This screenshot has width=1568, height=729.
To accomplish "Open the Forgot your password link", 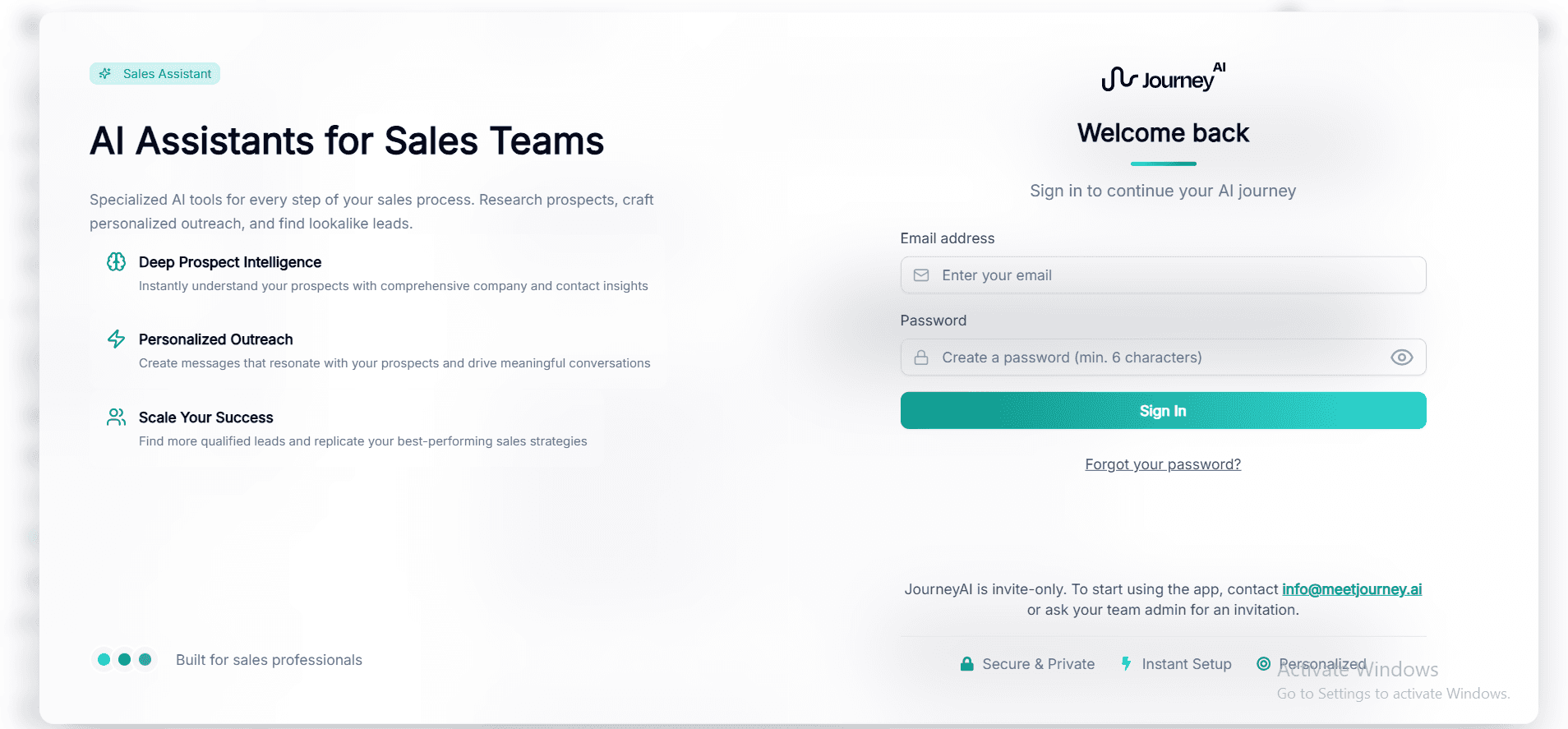I will (x=1163, y=464).
